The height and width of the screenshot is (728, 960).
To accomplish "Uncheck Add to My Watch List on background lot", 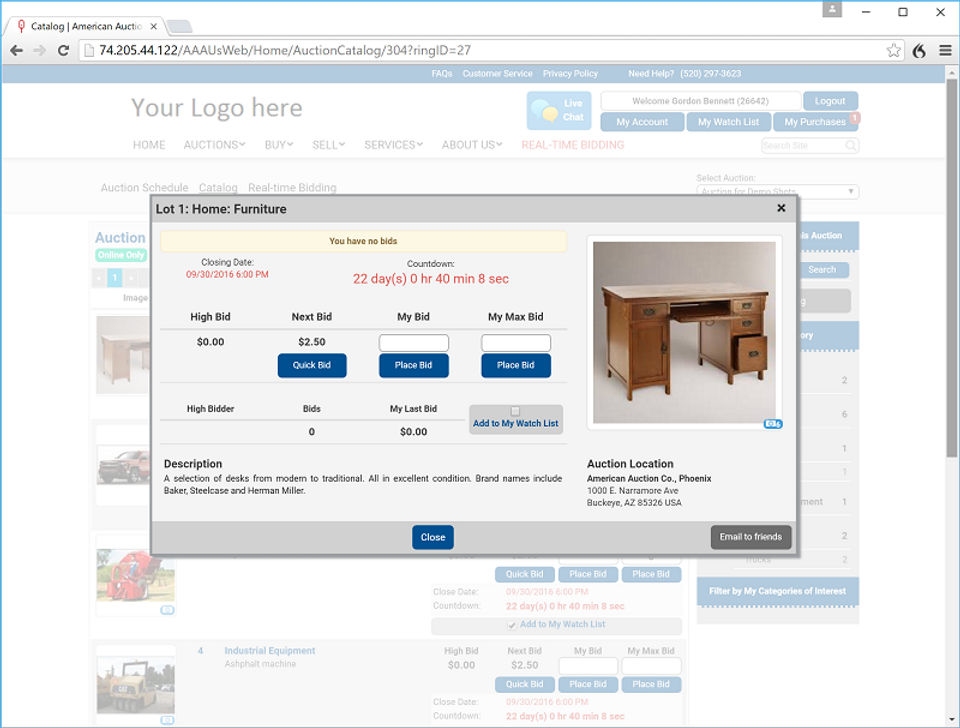I will [512, 625].
